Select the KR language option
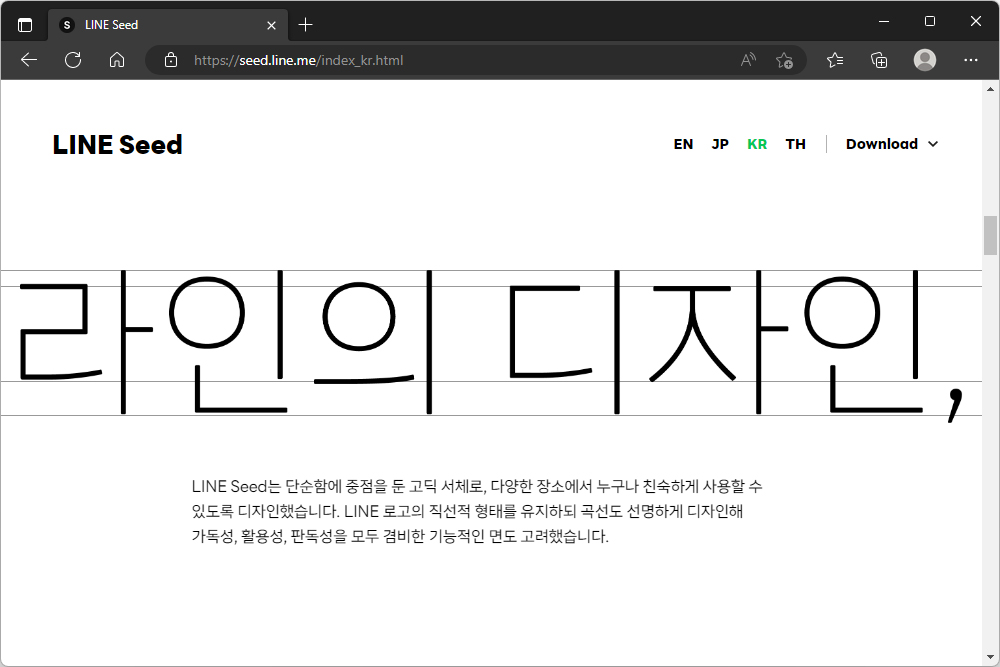The image size is (1000, 667). point(757,144)
